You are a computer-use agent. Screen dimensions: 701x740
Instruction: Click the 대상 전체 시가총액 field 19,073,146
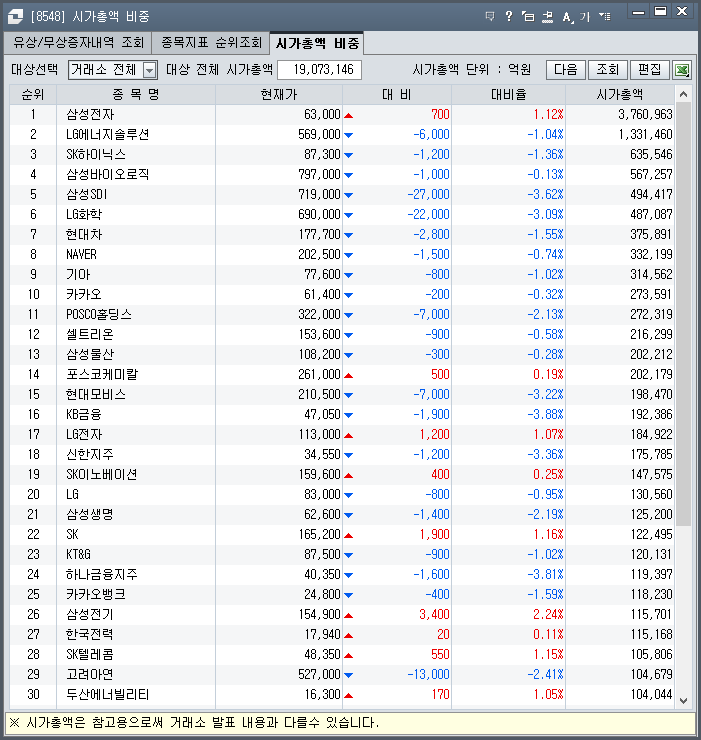tap(320, 70)
